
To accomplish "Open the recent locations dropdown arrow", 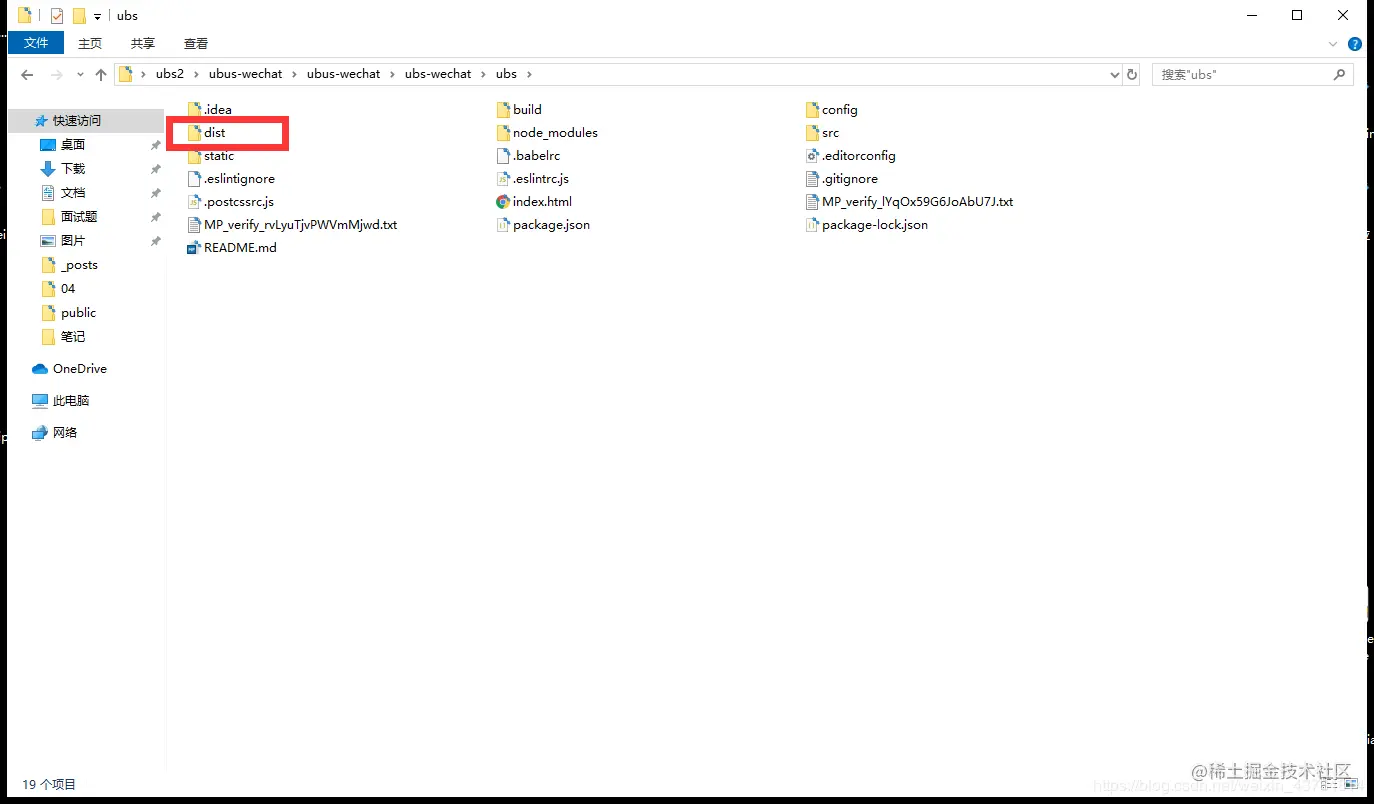I will click(x=80, y=75).
